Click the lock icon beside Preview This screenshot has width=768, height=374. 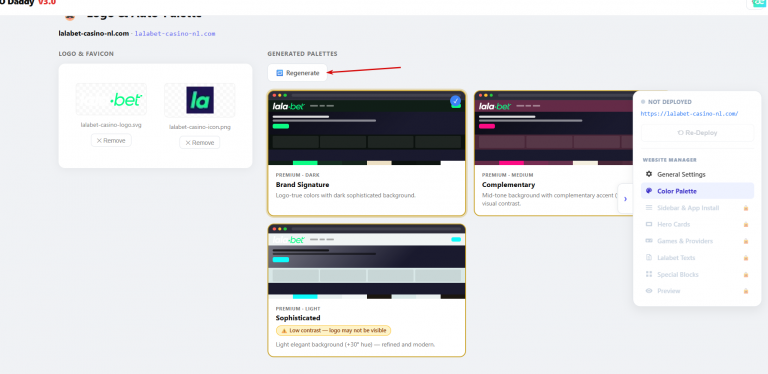(745, 291)
